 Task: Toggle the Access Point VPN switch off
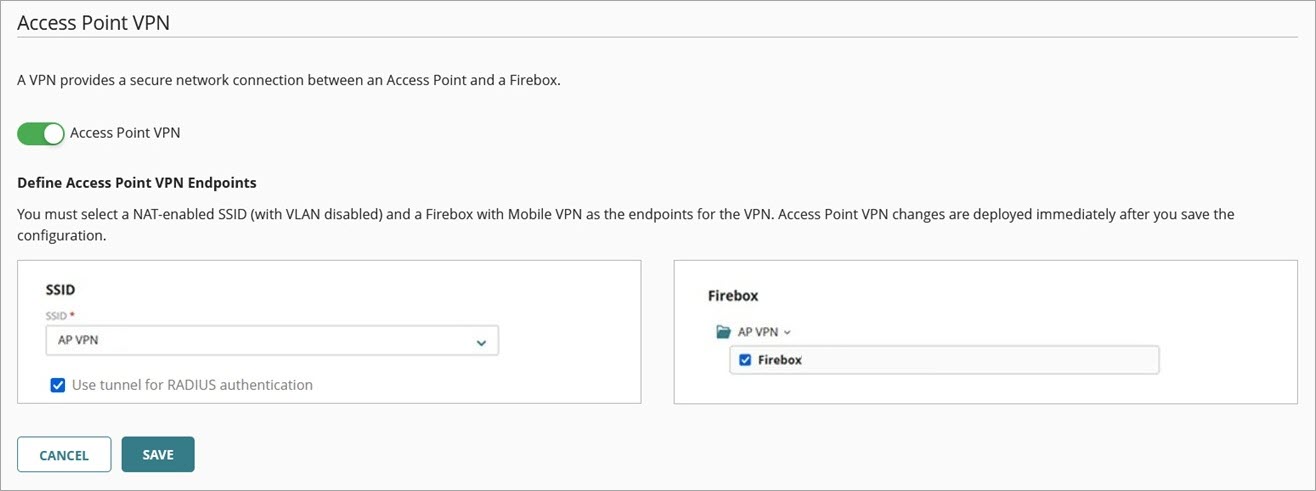point(41,133)
